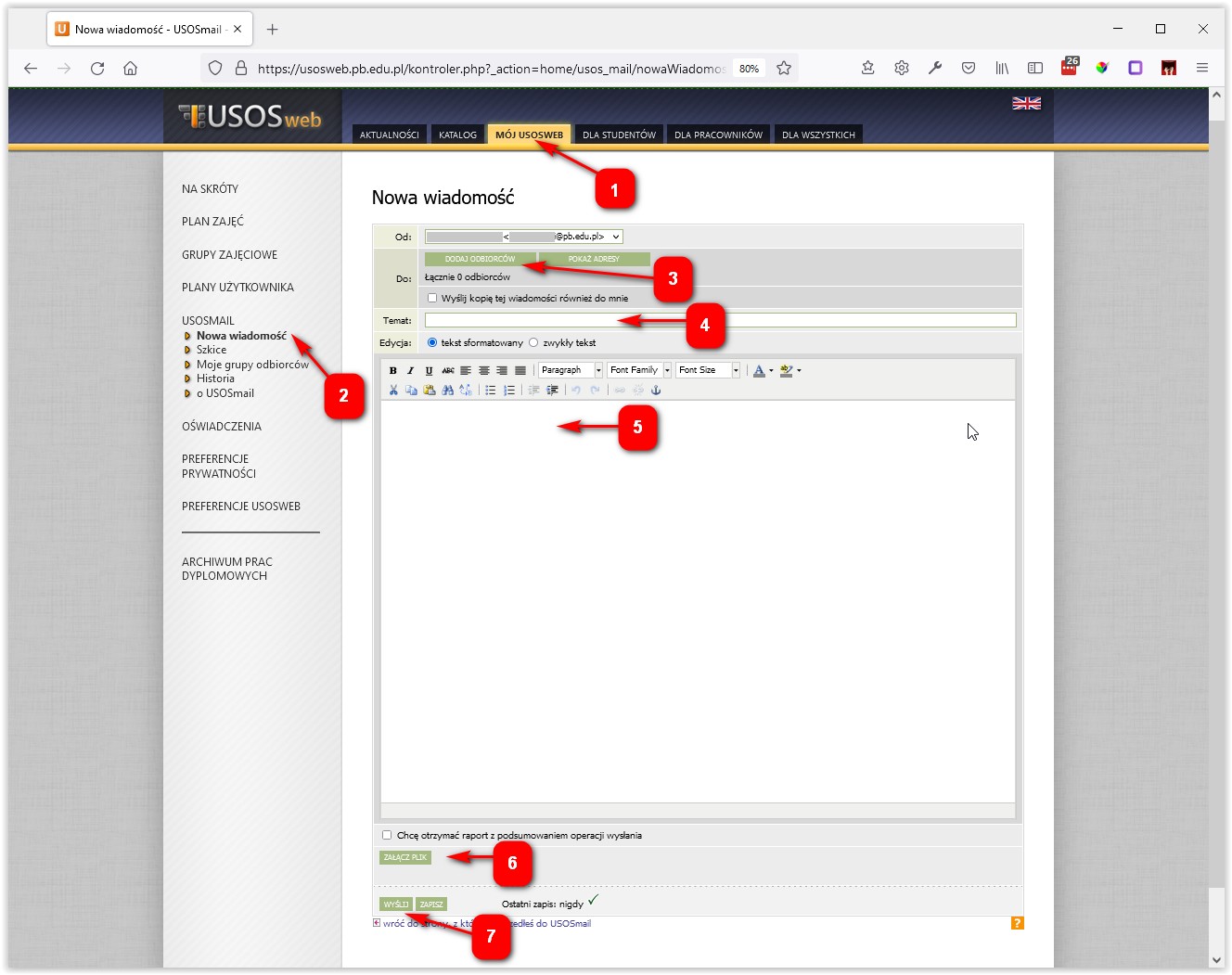Align message text to the right
1232x975 pixels.
click(502, 370)
